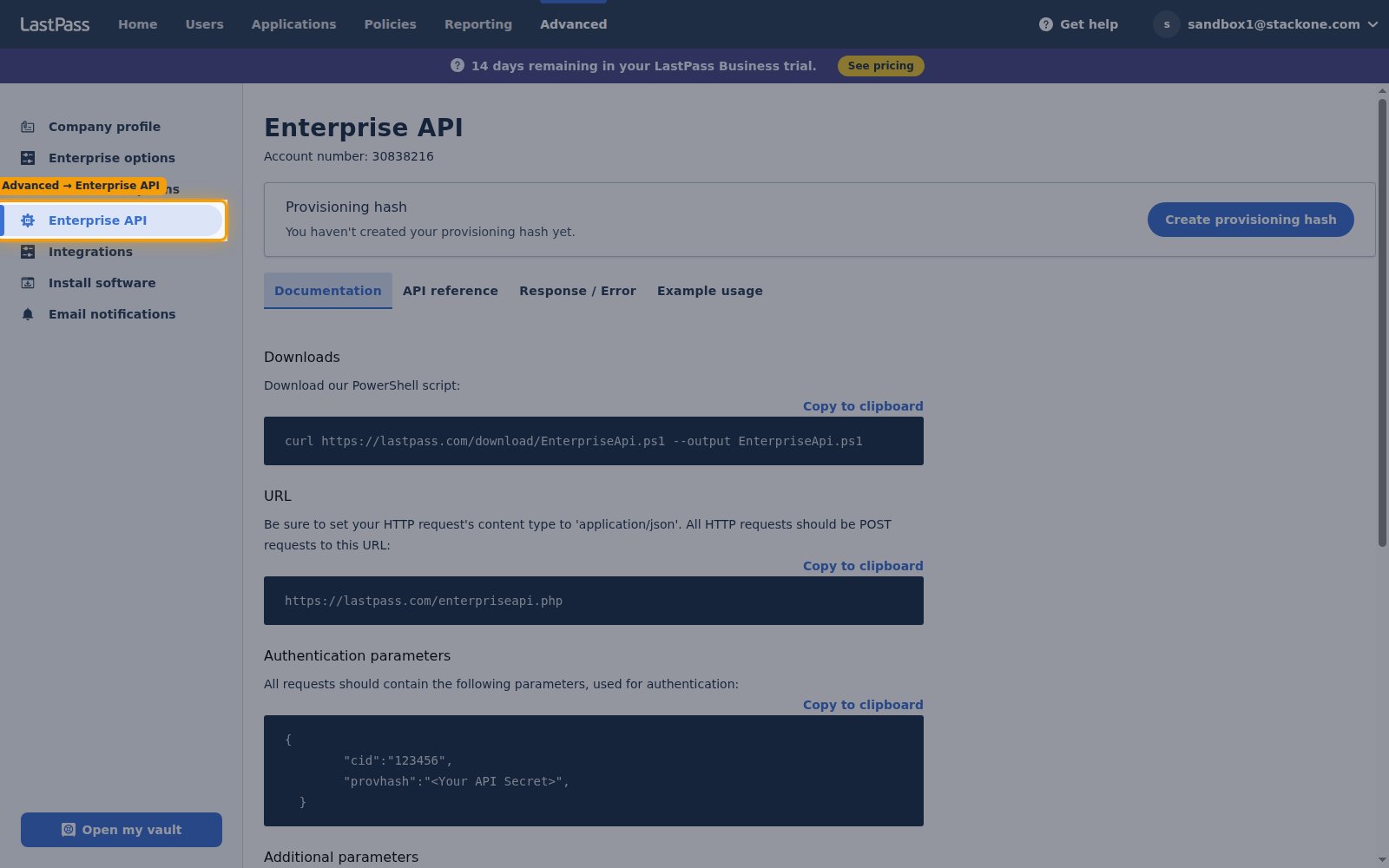Viewport: 1389px width, 868px height.
Task: Click the https://lastpass.com/enterpriseapi.php code block
Action: (594, 601)
